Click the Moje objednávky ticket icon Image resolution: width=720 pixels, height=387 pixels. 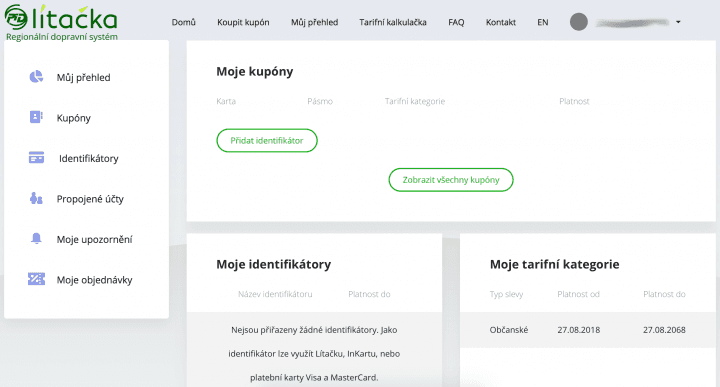[x=36, y=279]
